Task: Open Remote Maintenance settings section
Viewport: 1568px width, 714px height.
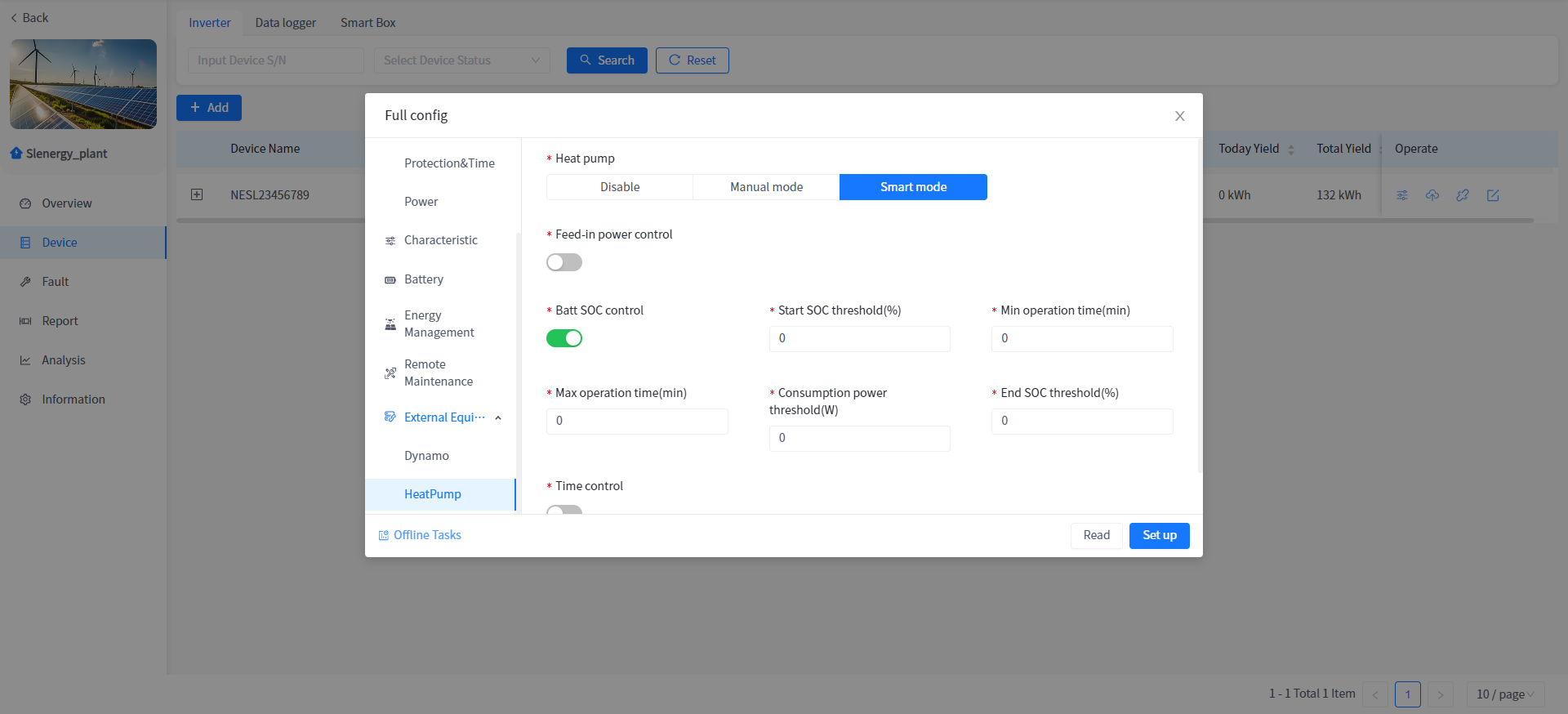Action: pyautogui.click(x=438, y=373)
